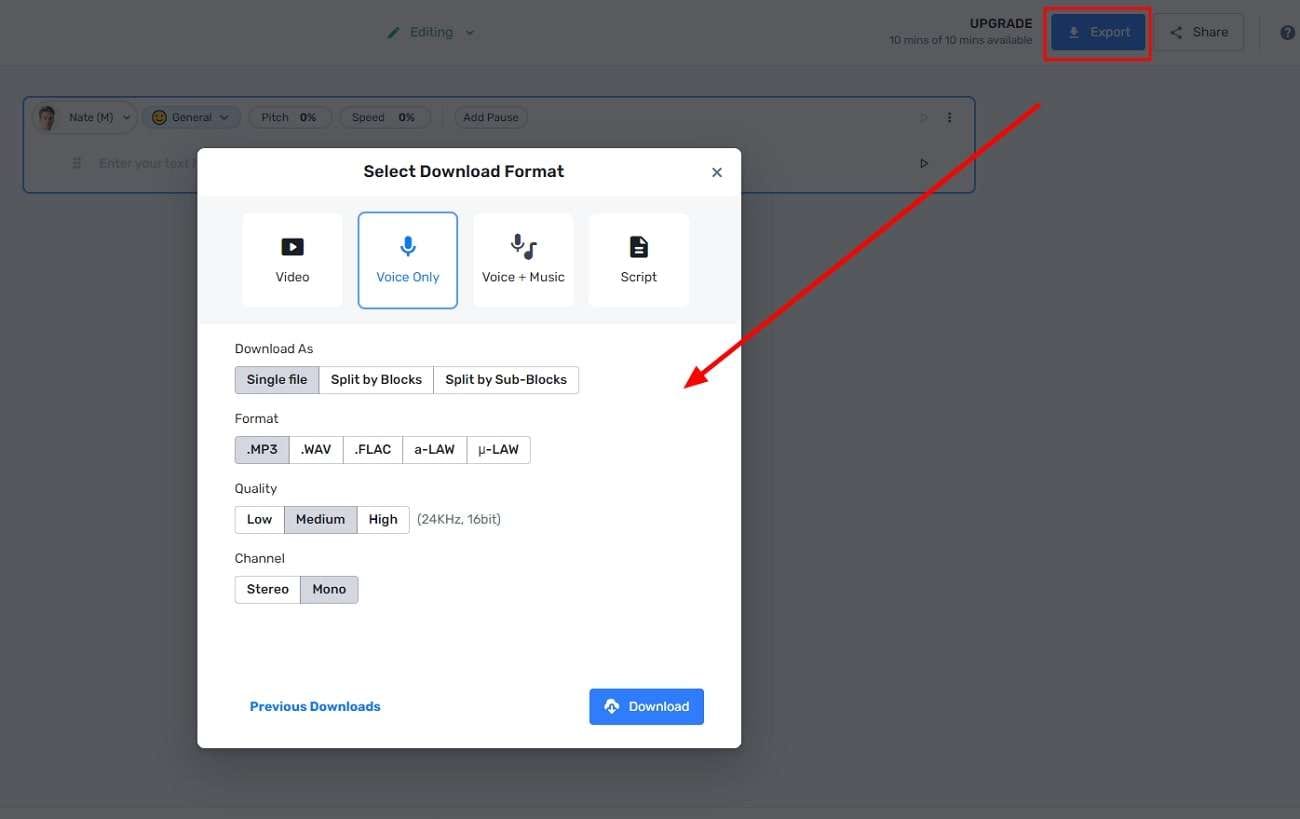Screen dimensions: 1300x819
Task: Set Download As to Single file
Action: 277,380
